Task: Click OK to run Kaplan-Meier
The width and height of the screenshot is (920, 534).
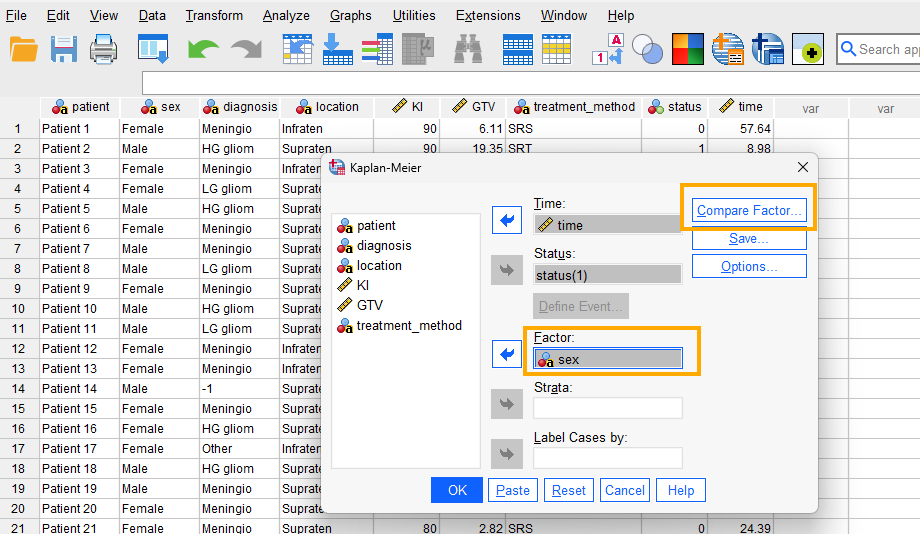Action: pyautogui.click(x=457, y=490)
